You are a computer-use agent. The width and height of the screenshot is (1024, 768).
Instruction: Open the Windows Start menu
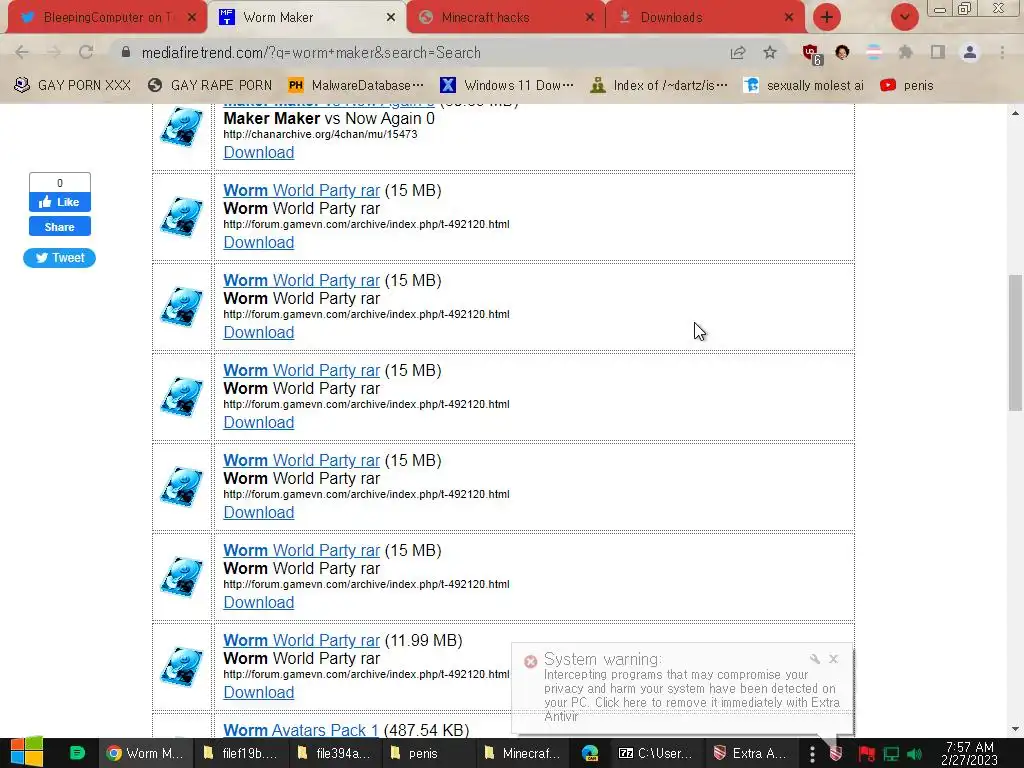point(27,753)
